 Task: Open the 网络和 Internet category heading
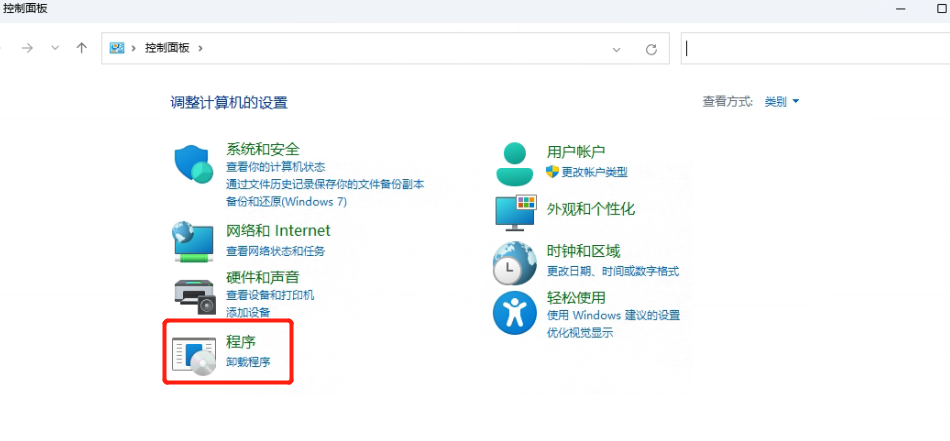tap(278, 231)
